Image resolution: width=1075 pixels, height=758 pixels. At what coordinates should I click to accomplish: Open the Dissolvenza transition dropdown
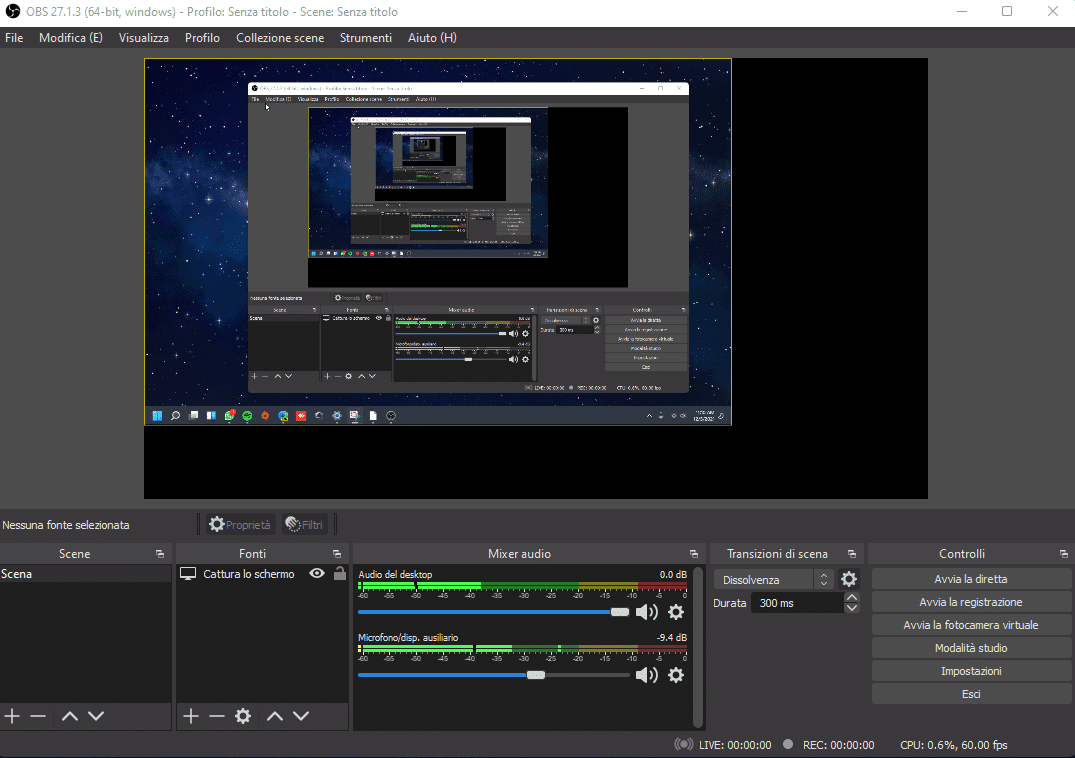(773, 580)
